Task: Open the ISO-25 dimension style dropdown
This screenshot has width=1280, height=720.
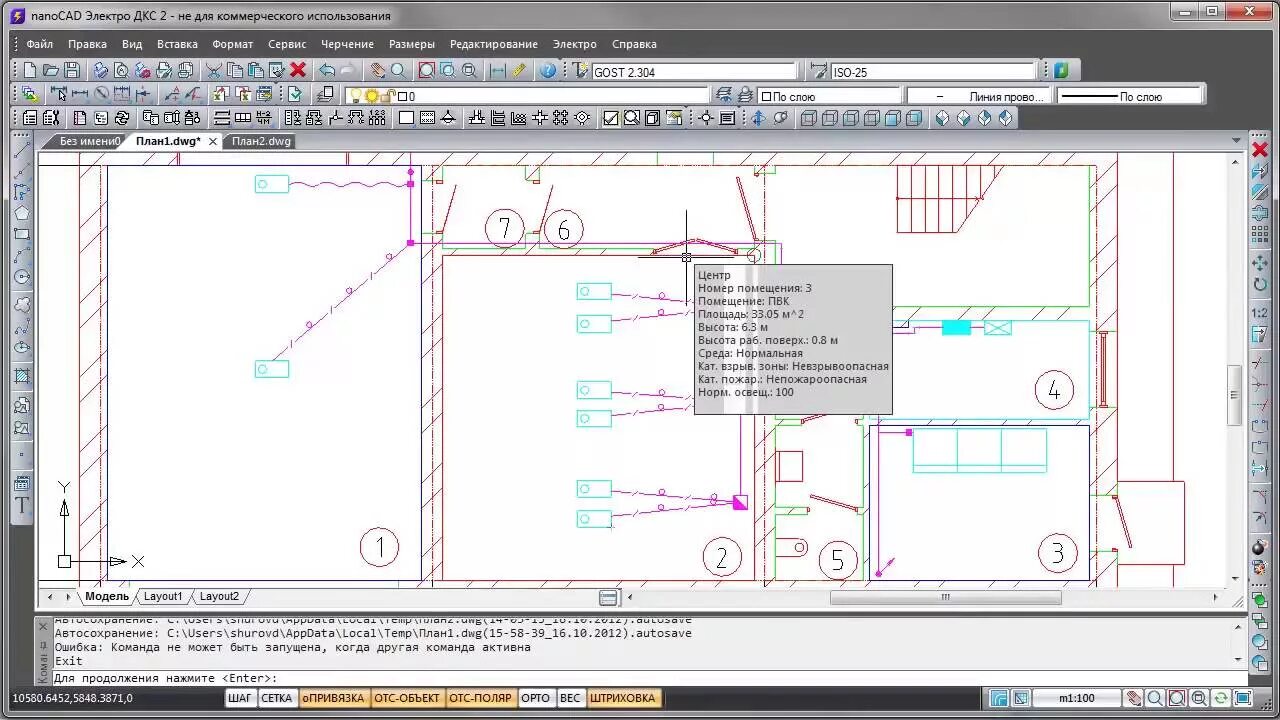Action: 933,72
